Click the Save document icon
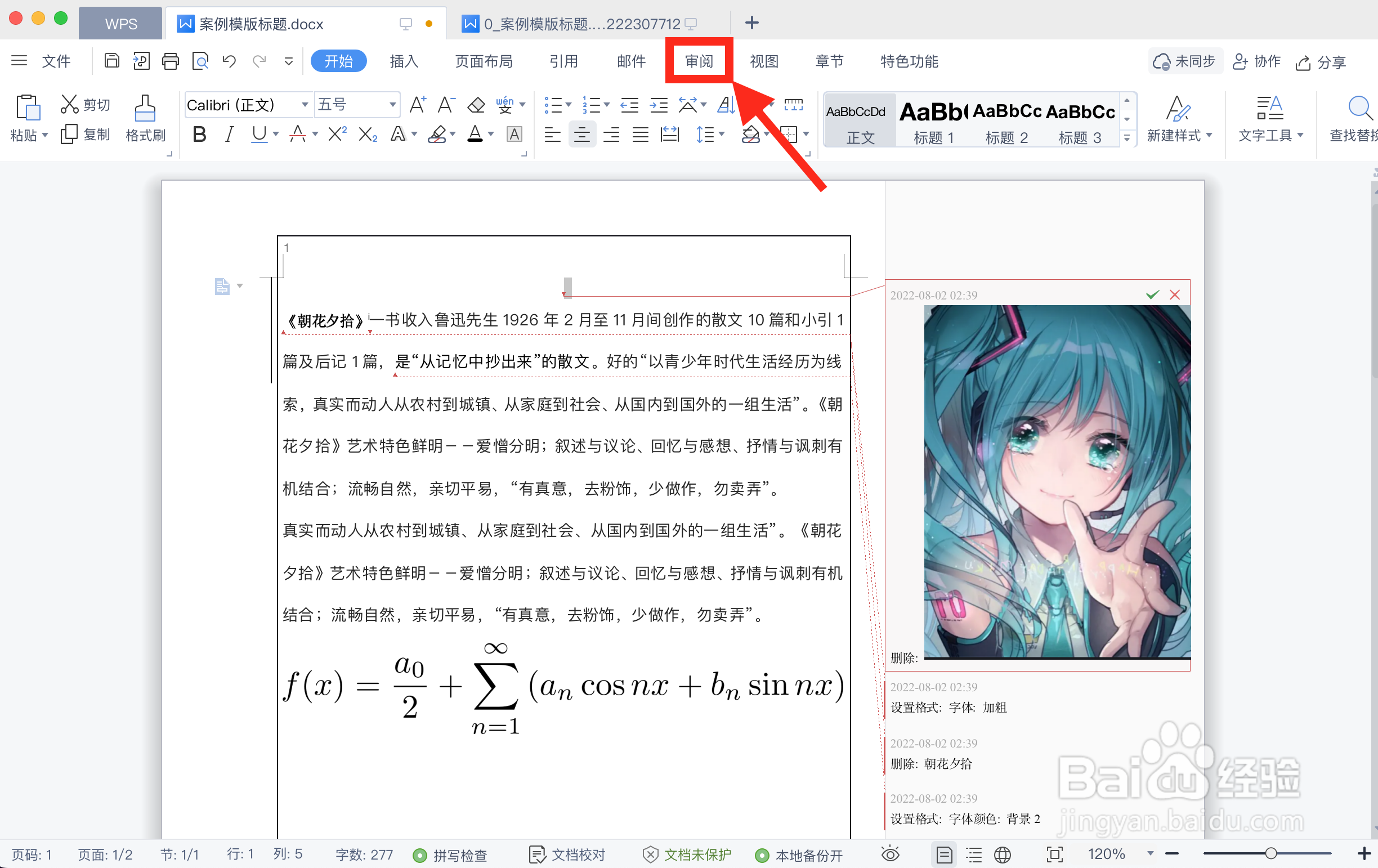 [x=111, y=61]
